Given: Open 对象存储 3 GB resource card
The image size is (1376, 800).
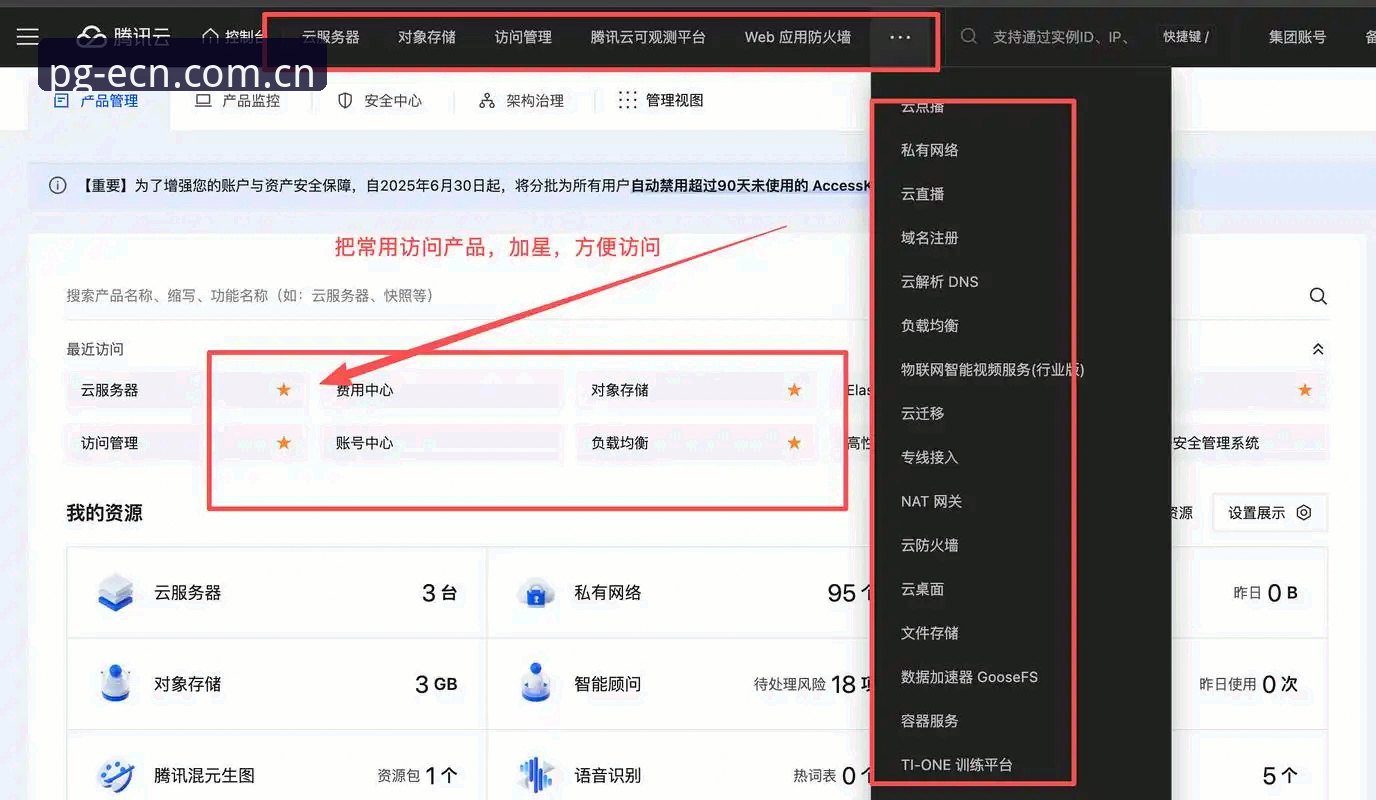Looking at the screenshot, I should (x=277, y=684).
